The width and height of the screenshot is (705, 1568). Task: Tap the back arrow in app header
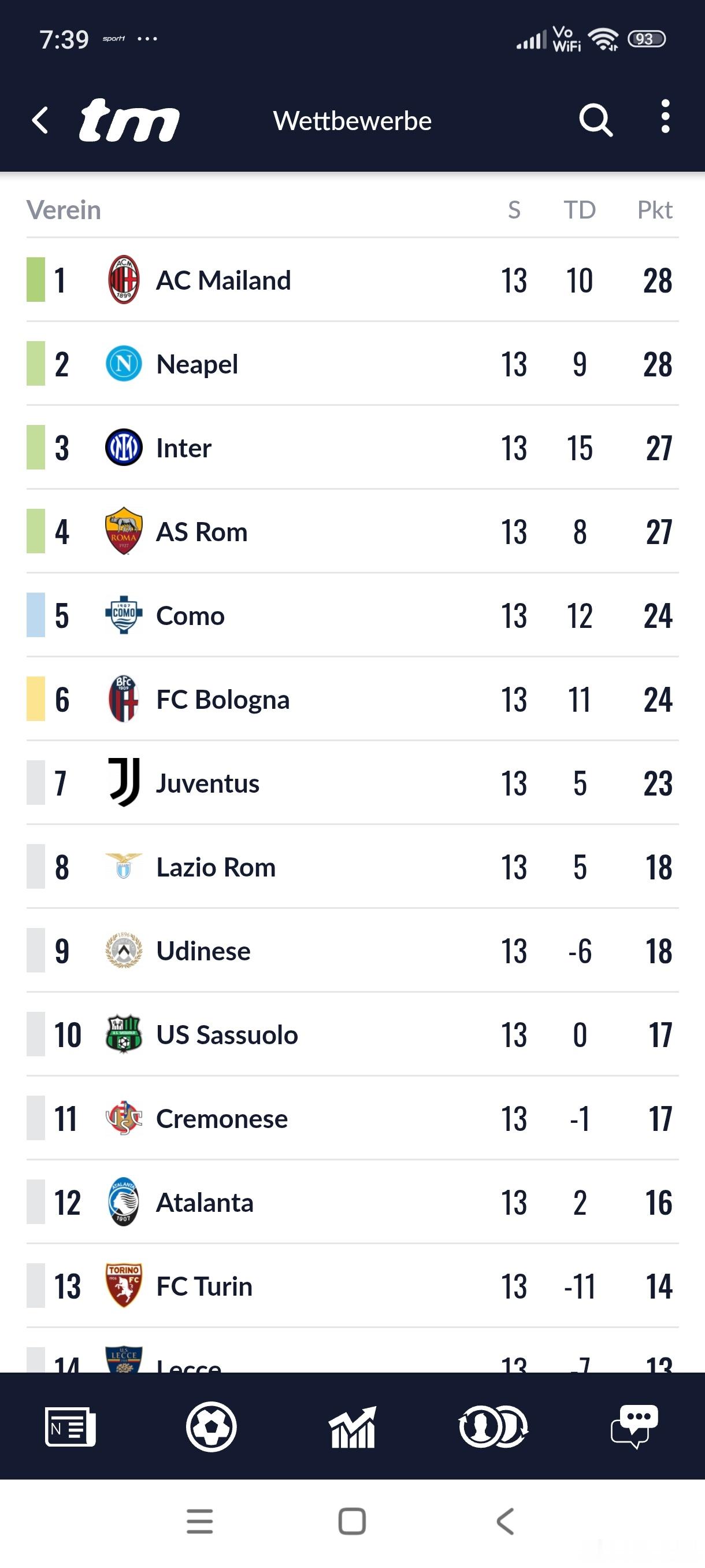(40, 120)
